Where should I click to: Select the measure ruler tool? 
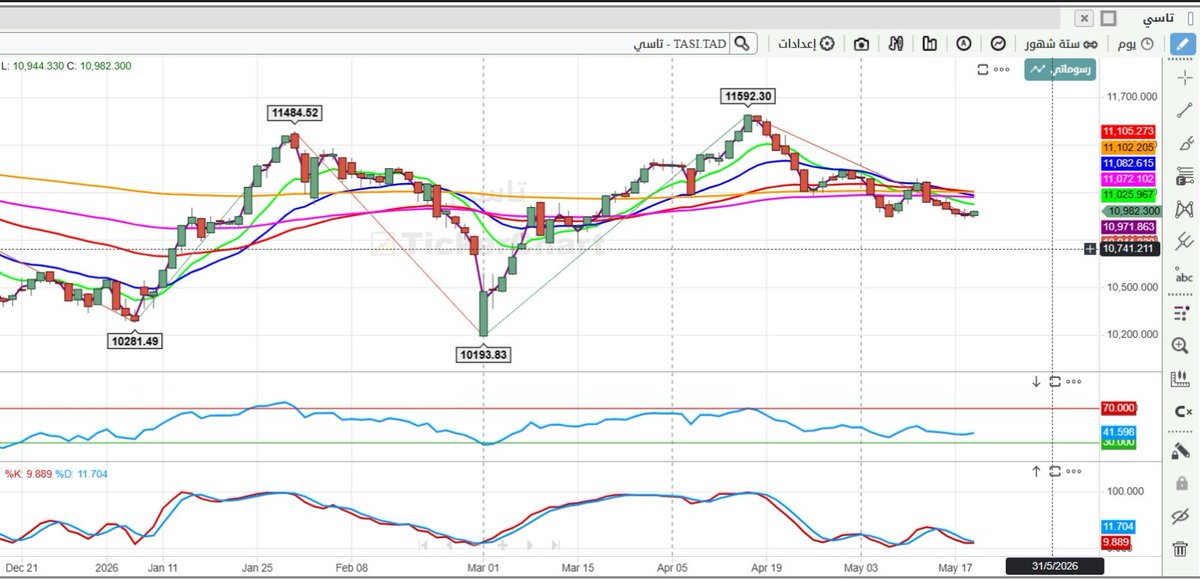click(1180, 379)
